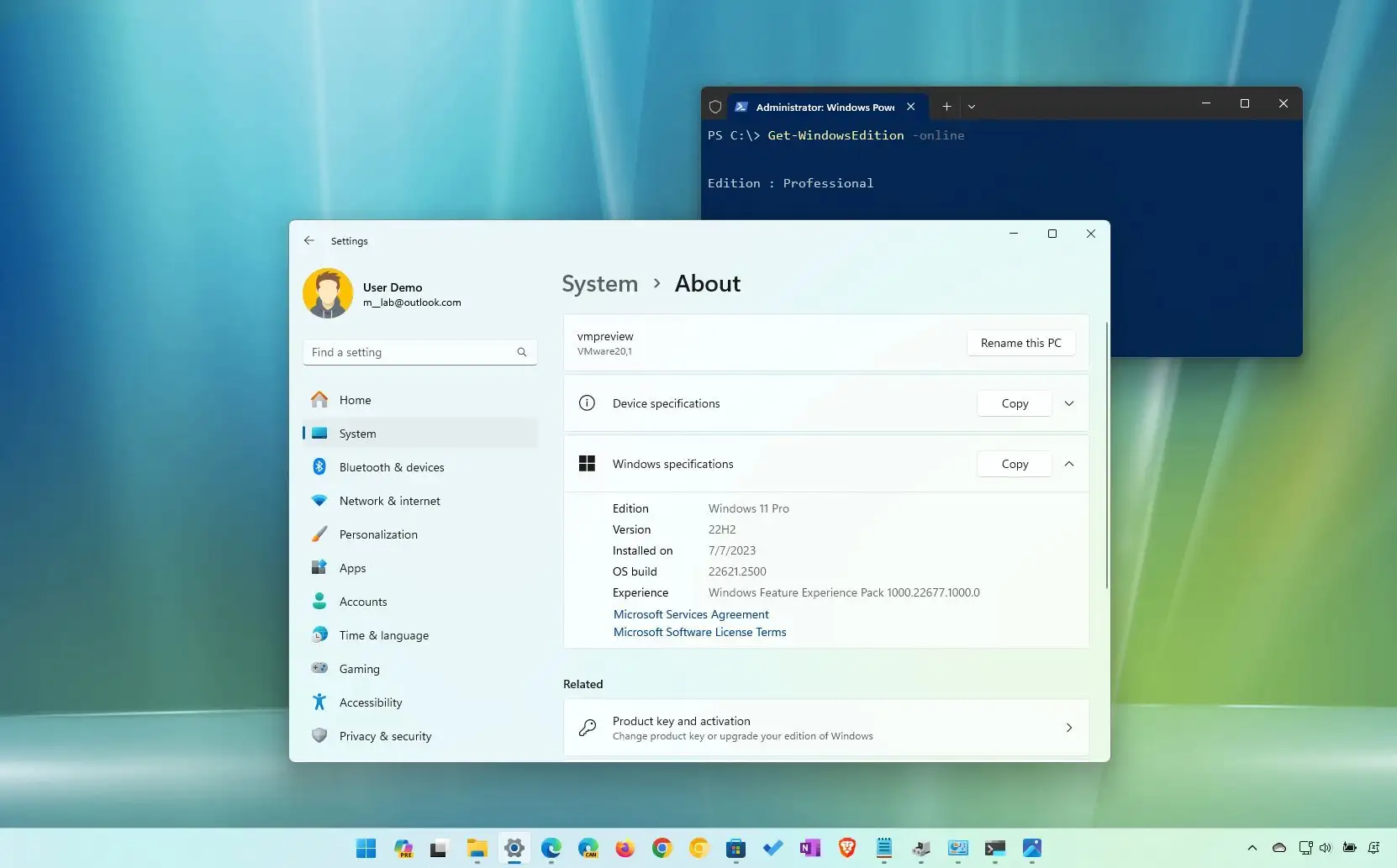Open Microsoft To Do from the taskbar
1397x868 pixels.
tap(772, 849)
